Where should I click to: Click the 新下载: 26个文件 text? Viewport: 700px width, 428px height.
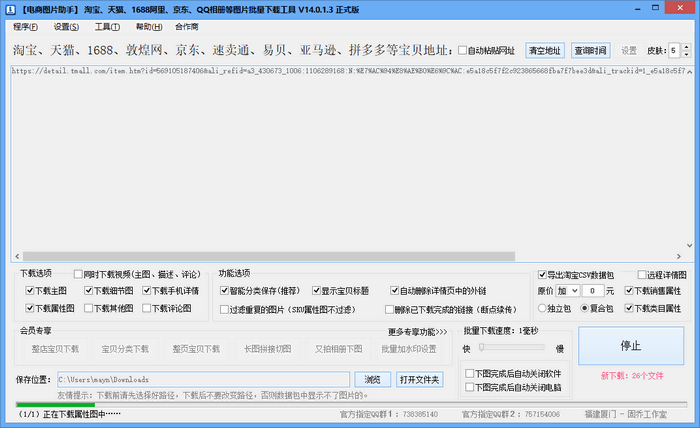coord(632,376)
